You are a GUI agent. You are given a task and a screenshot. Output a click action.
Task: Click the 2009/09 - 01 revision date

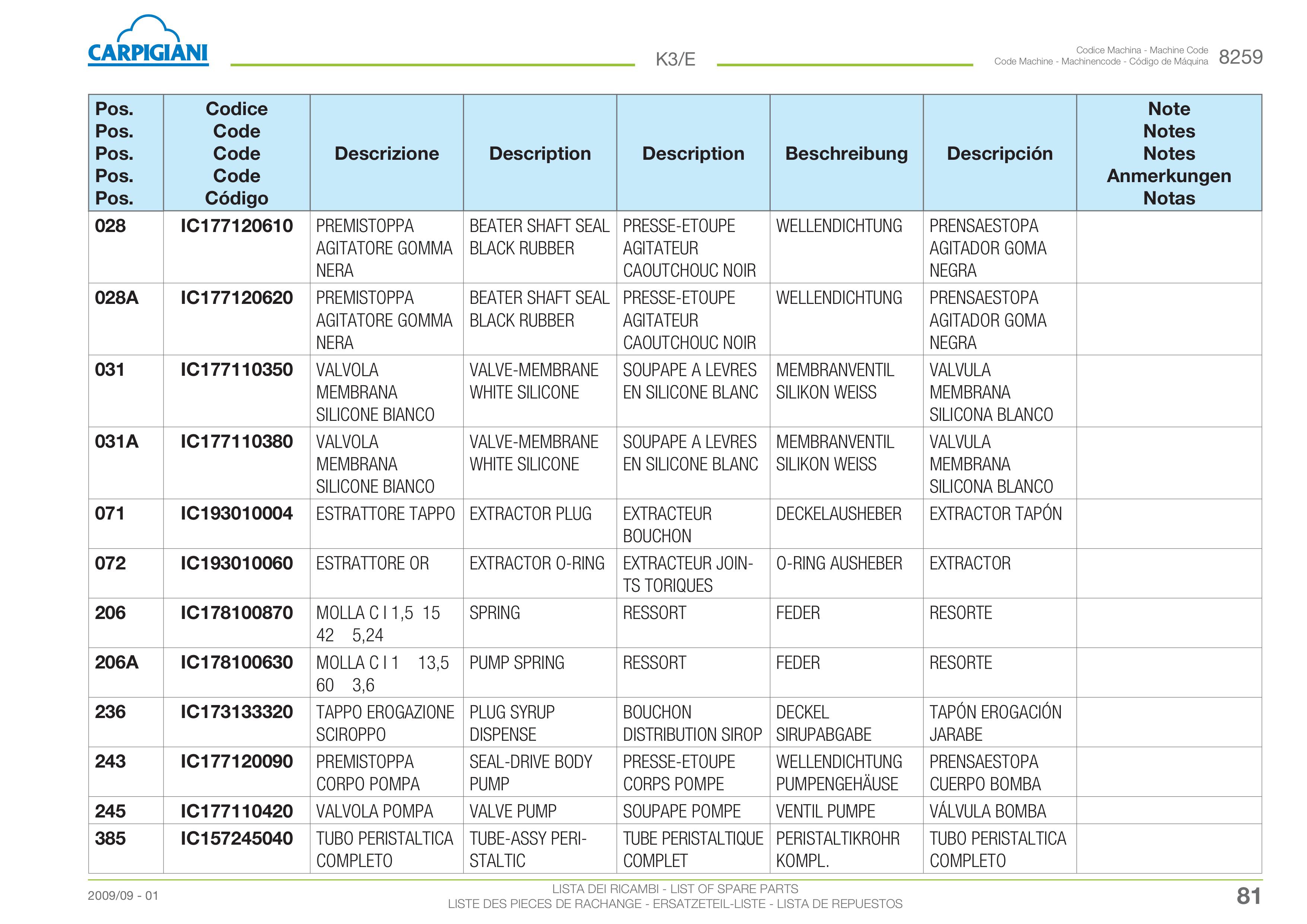pyautogui.click(x=123, y=896)
